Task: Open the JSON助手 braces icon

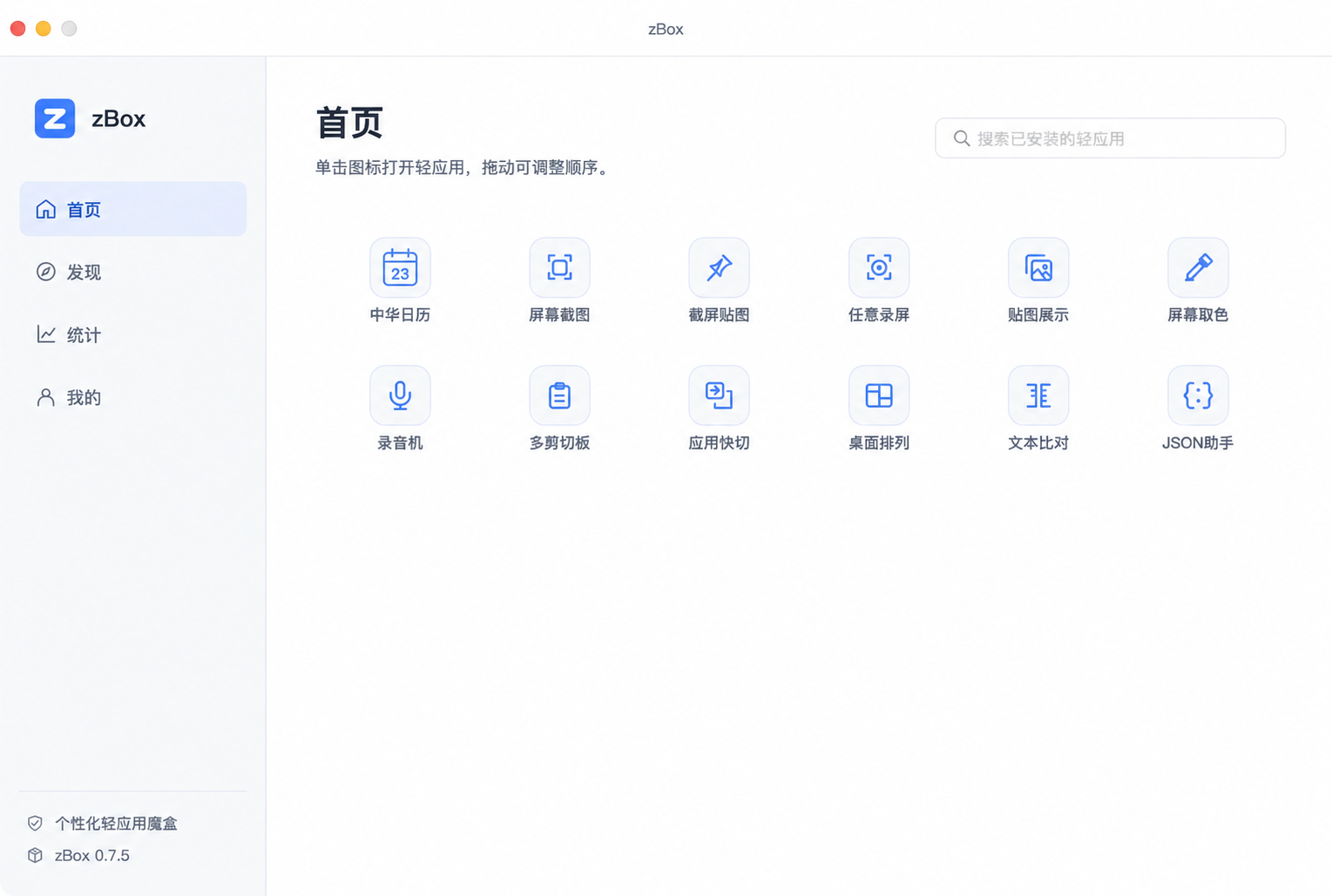Action: [x=1198, y=395]
